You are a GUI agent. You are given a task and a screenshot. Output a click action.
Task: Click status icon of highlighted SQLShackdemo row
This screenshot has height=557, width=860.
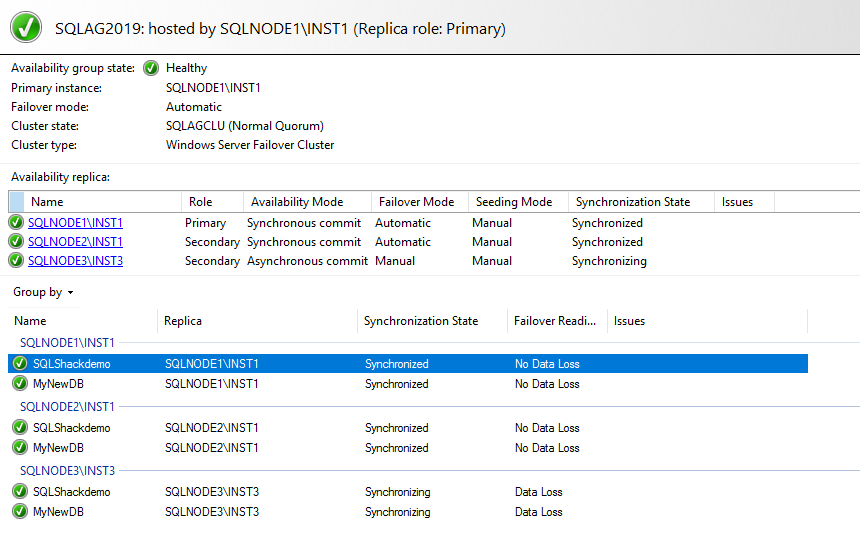[20, 364]
